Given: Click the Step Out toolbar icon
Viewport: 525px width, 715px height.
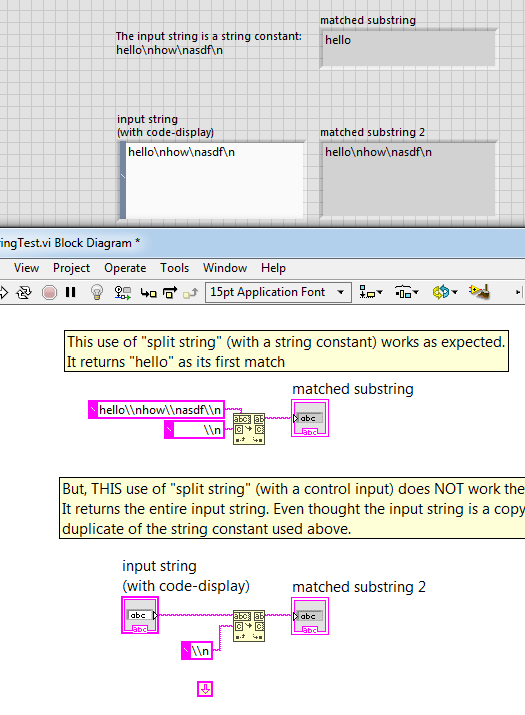Looking at the screenshot, I should pyautogui.click(x=190, y=293).
